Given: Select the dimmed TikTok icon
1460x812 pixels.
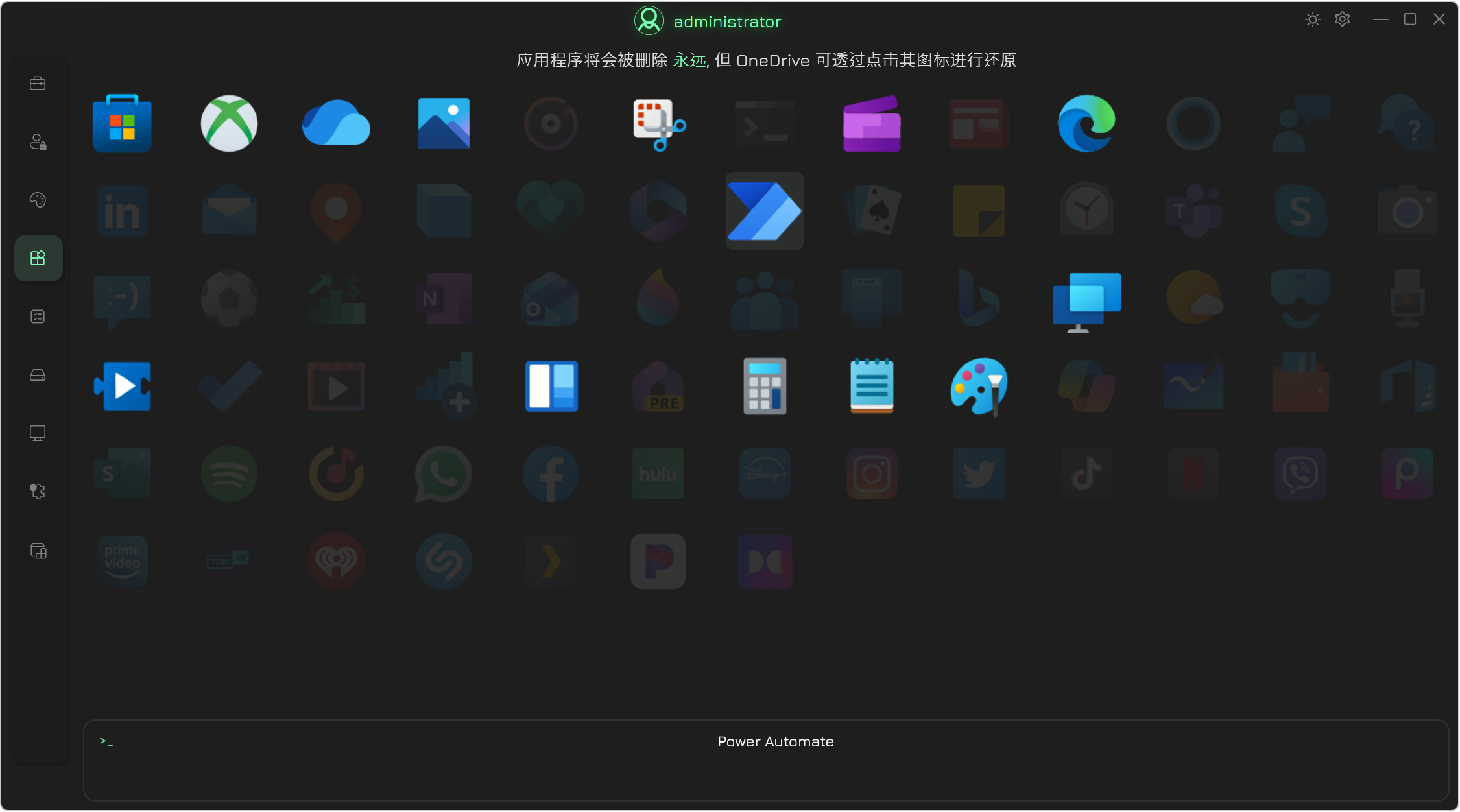Looking at the screenshot, I should [1086, 473].
